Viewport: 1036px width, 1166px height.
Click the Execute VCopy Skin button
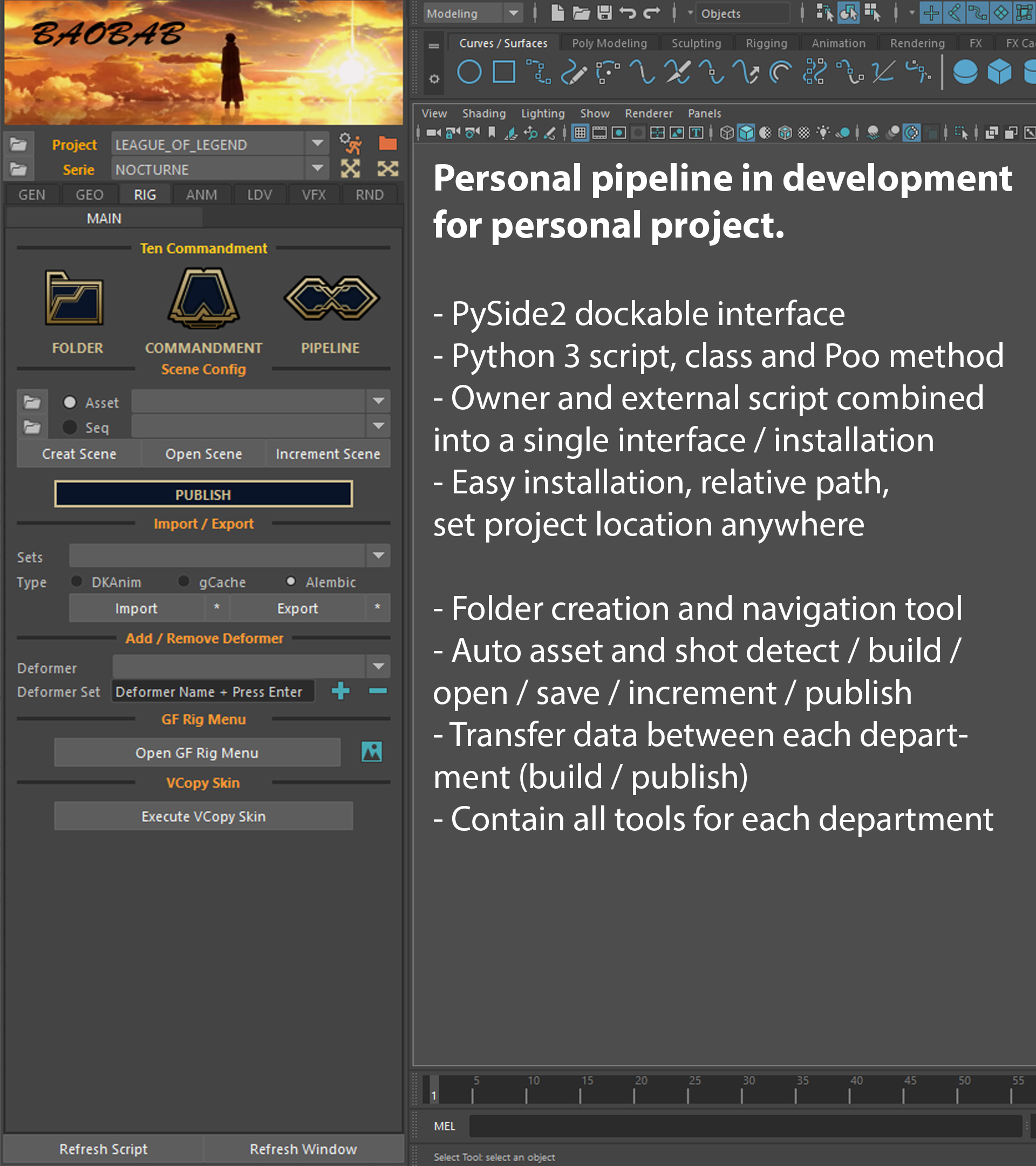203,816
